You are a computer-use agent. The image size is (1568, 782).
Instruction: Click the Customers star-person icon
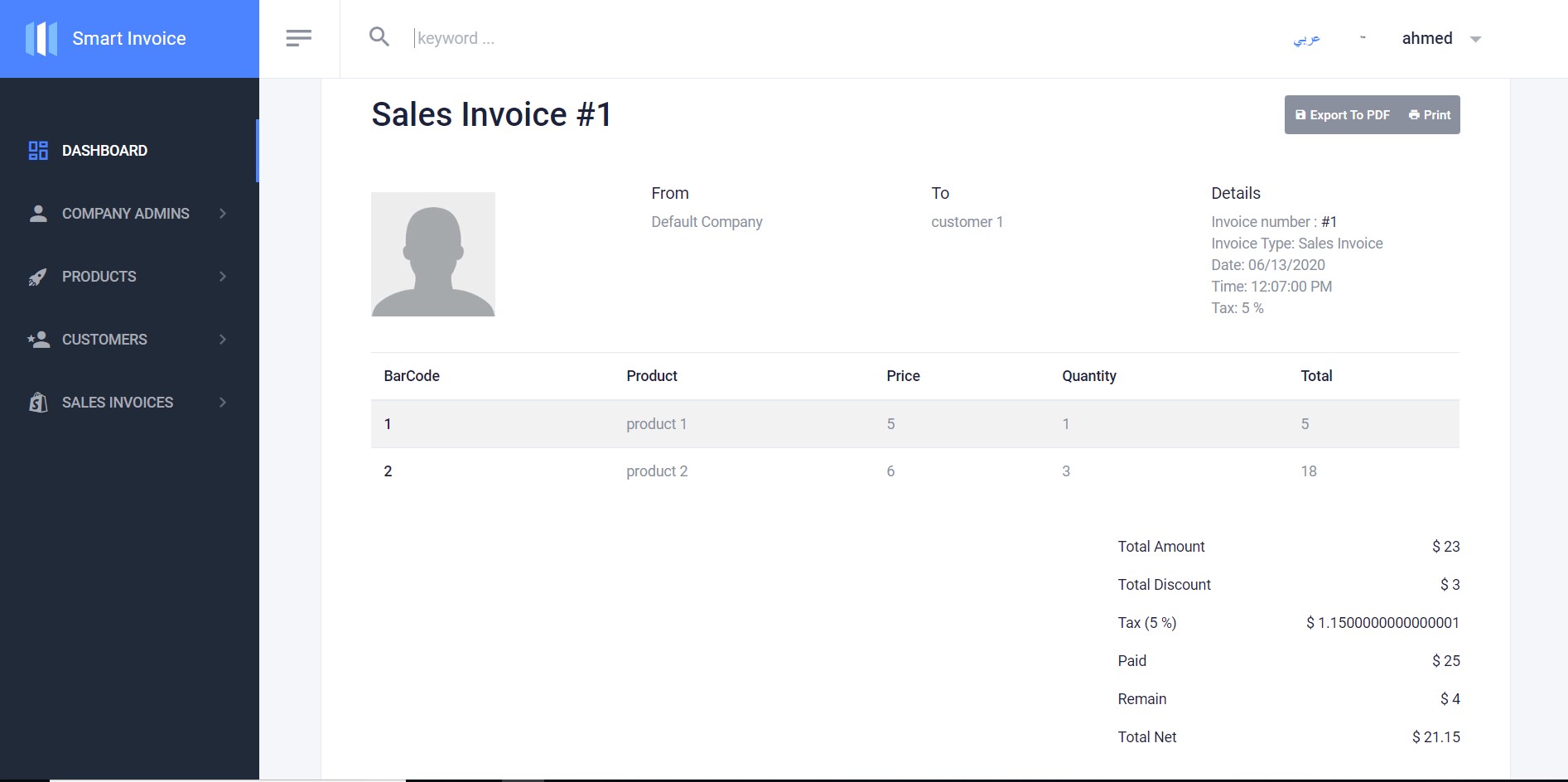point(37,340)
